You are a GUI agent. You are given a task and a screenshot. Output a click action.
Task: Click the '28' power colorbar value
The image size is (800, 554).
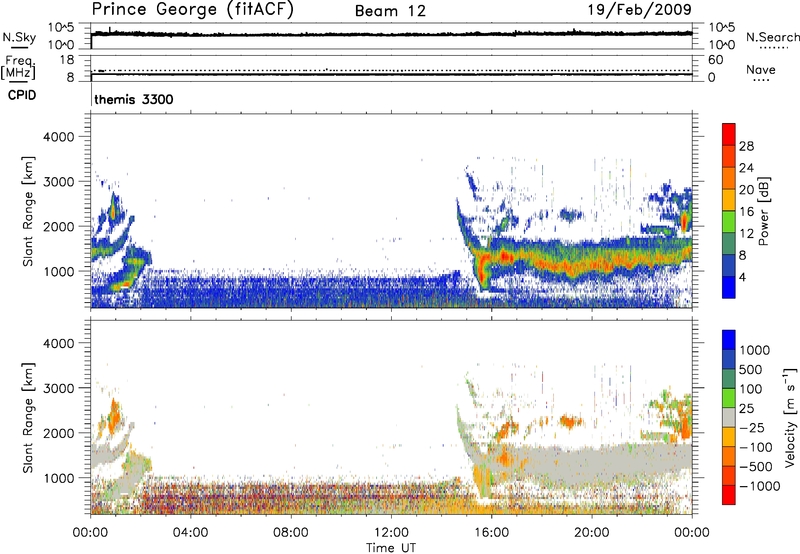tap(746, 146)
